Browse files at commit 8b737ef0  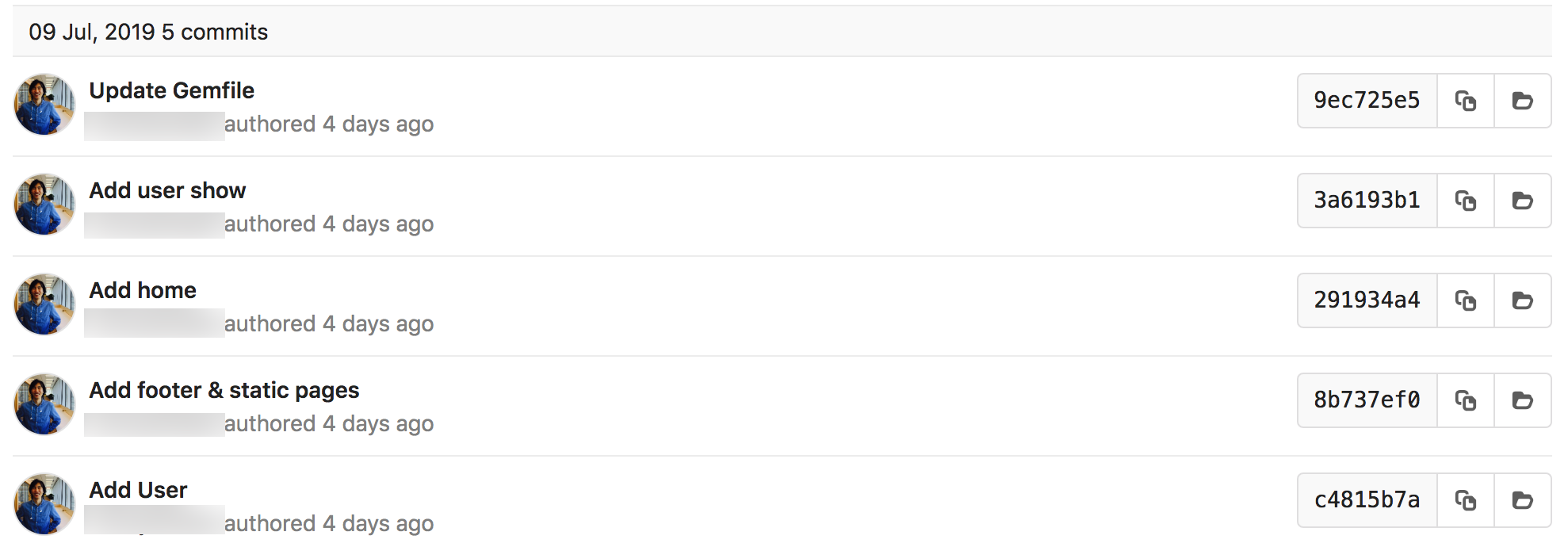[1522, 400]
